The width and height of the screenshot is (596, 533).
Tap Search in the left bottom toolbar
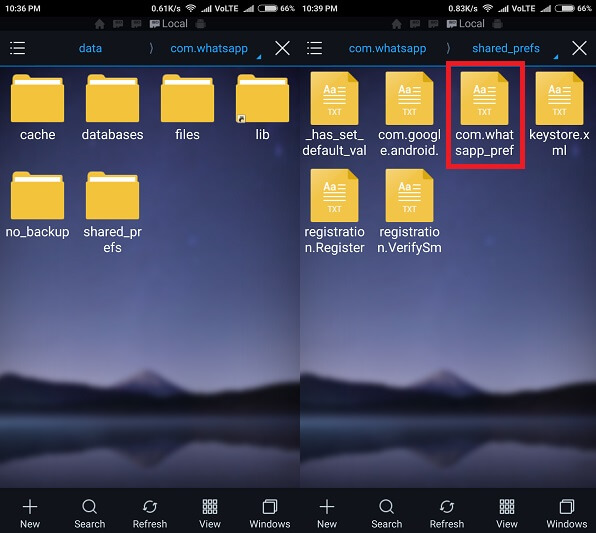pos(90,514)
